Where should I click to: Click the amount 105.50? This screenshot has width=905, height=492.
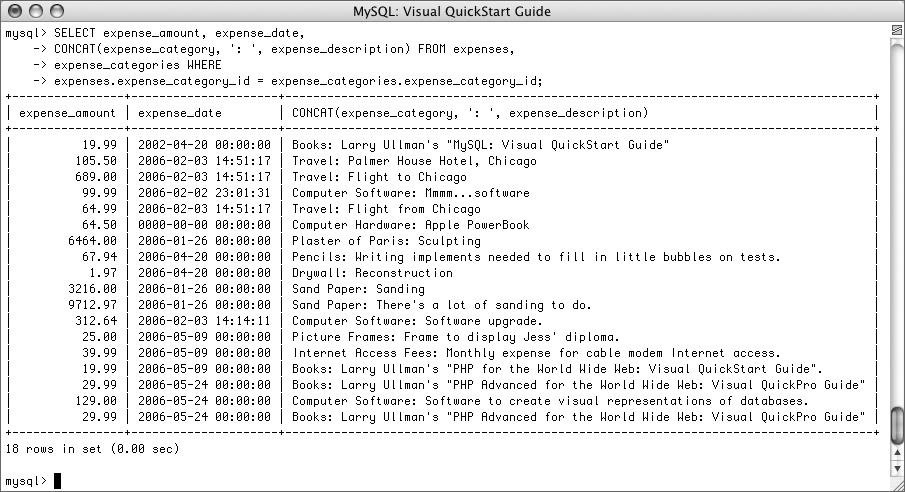[96, 161]
